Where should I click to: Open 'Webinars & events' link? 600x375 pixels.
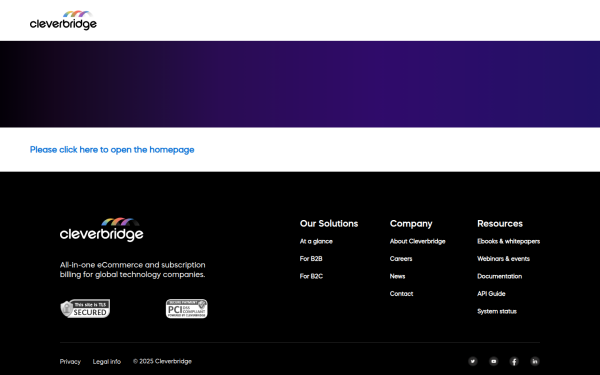point(503,259)
